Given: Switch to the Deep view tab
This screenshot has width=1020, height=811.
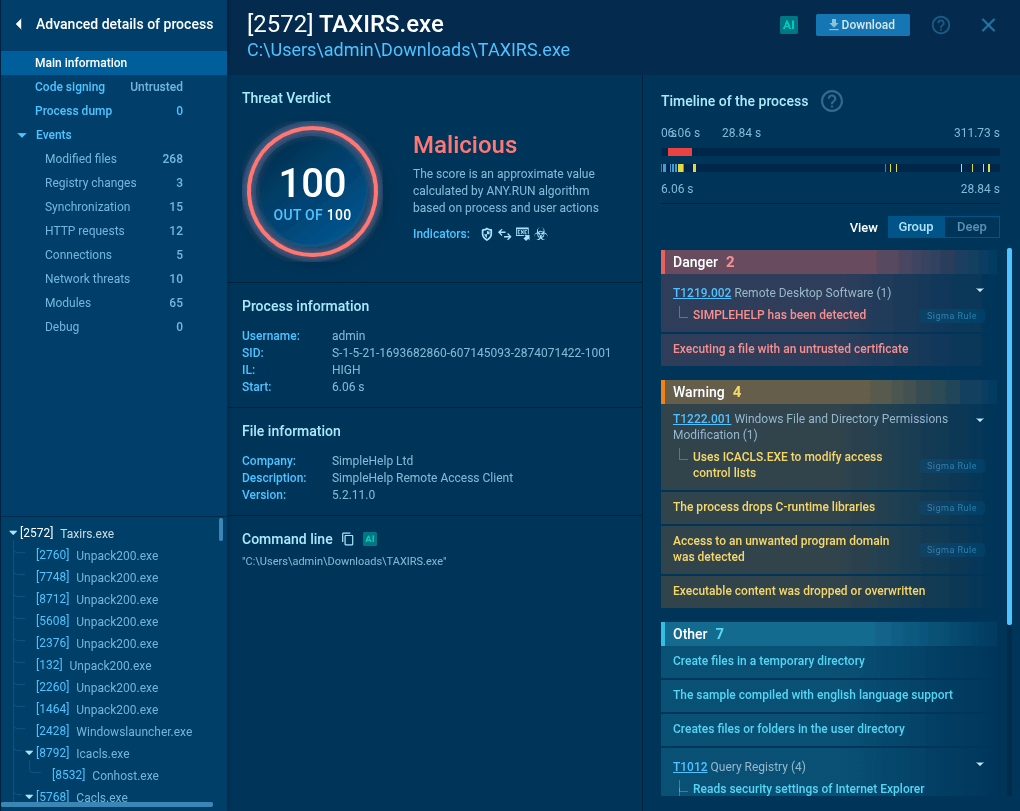Looking at the screenshot, I should (971, 227).
